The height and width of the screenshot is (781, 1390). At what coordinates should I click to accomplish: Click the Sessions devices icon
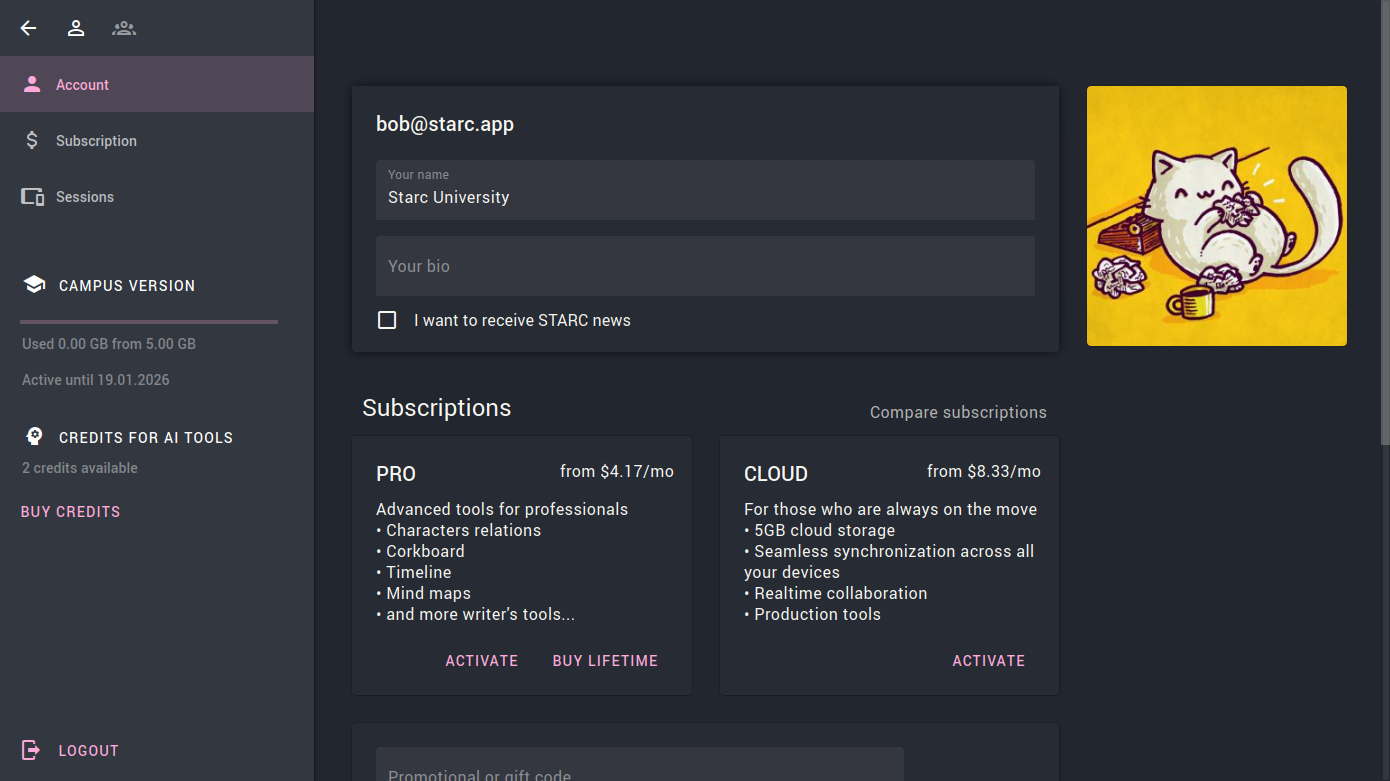pyautogui.click(x=33, y=197)
